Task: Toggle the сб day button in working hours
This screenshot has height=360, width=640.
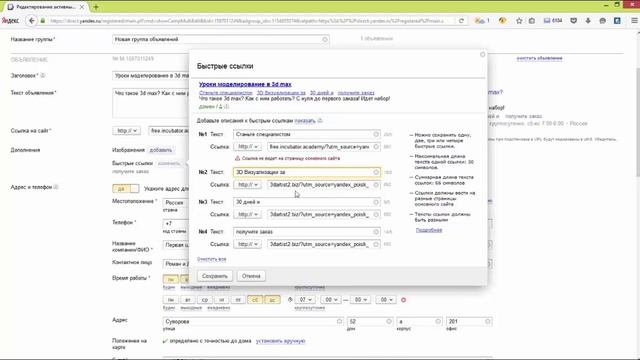Action: [255, 300]
